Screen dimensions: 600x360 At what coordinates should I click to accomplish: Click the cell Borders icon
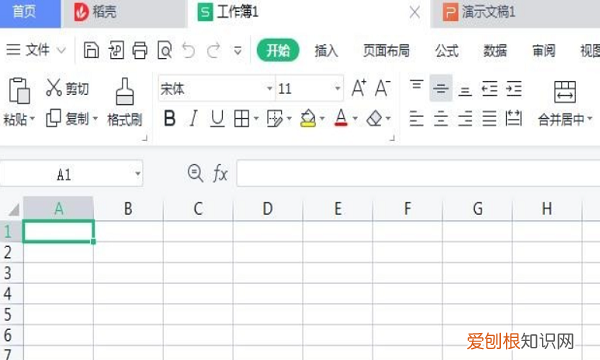(241, 119)
